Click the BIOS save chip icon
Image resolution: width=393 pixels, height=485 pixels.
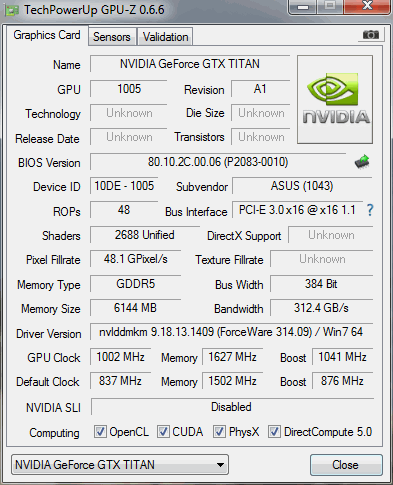click(362, 162)
